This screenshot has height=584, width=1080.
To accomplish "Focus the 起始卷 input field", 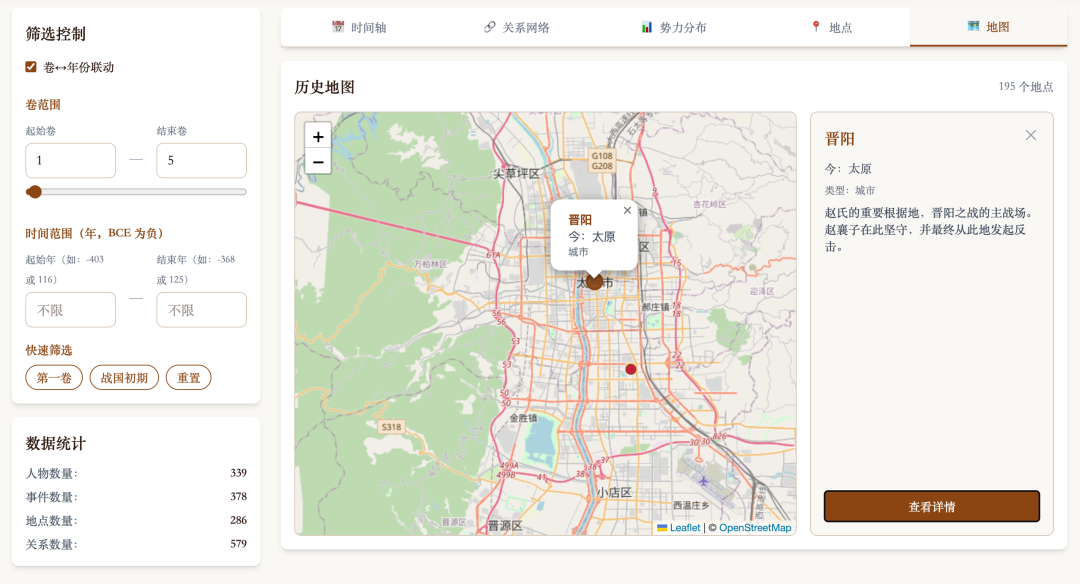I will [70, 160].
